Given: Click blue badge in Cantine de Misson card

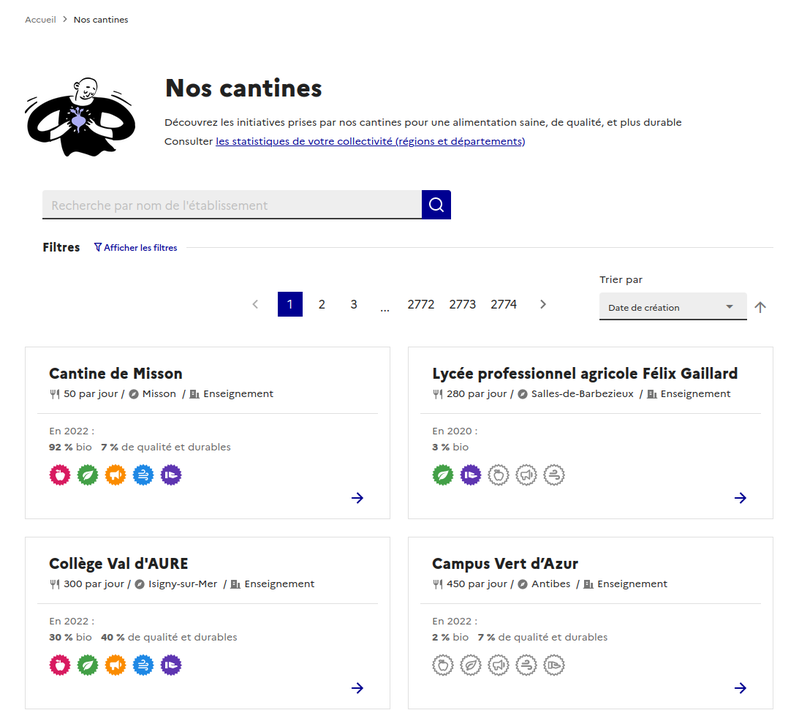Looking at the screenshot, I should pyautogui.click(x=143, y=475).
